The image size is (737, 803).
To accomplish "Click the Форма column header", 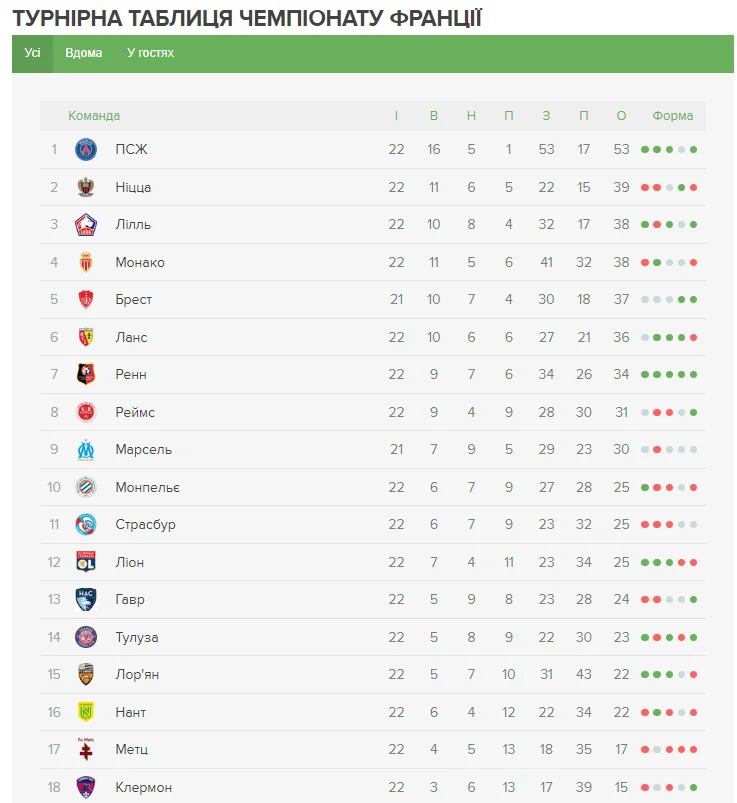I will (672, 116).
